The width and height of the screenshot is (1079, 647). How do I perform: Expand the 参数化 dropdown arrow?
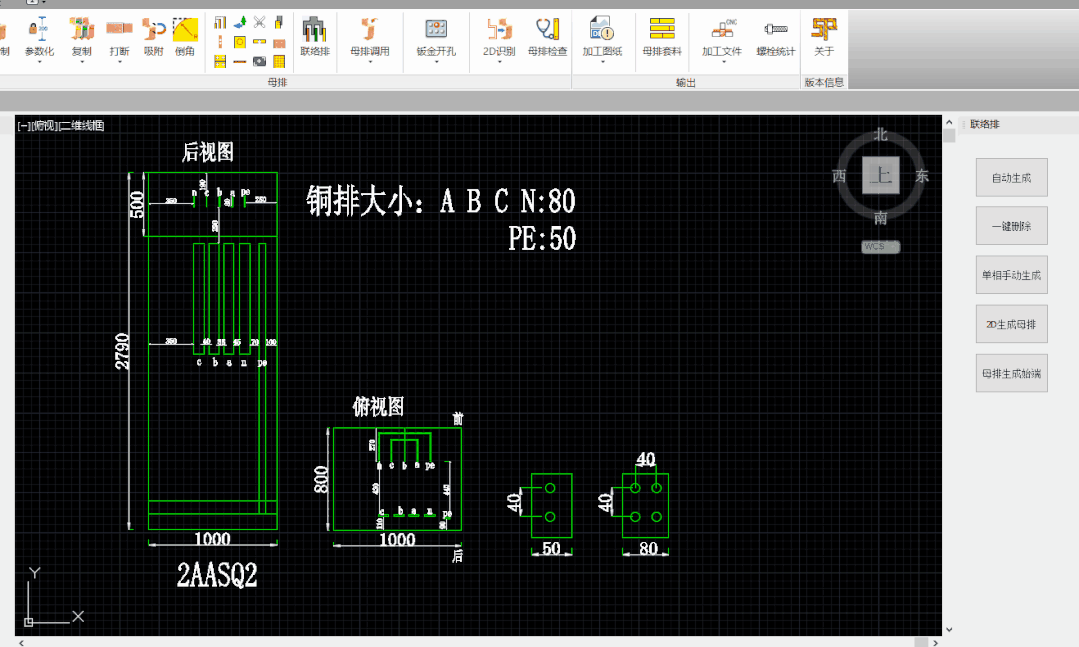tap(39, 62)
